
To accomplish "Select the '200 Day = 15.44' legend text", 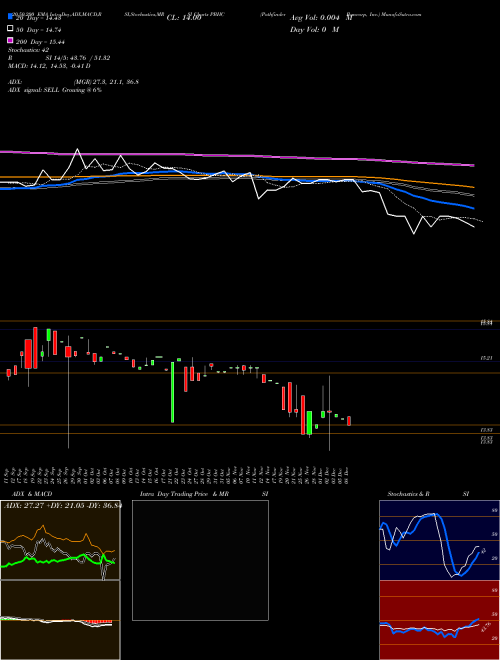I will (x=40, y=42).
